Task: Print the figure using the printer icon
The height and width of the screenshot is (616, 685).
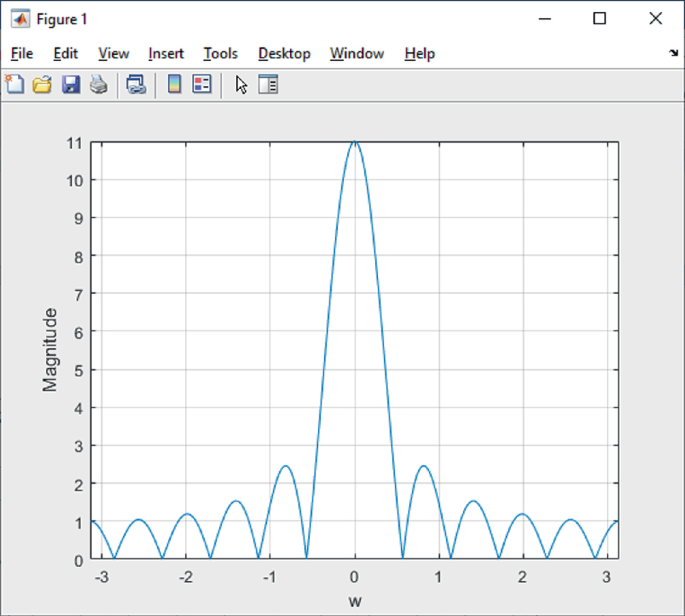Action: point(98,85)
